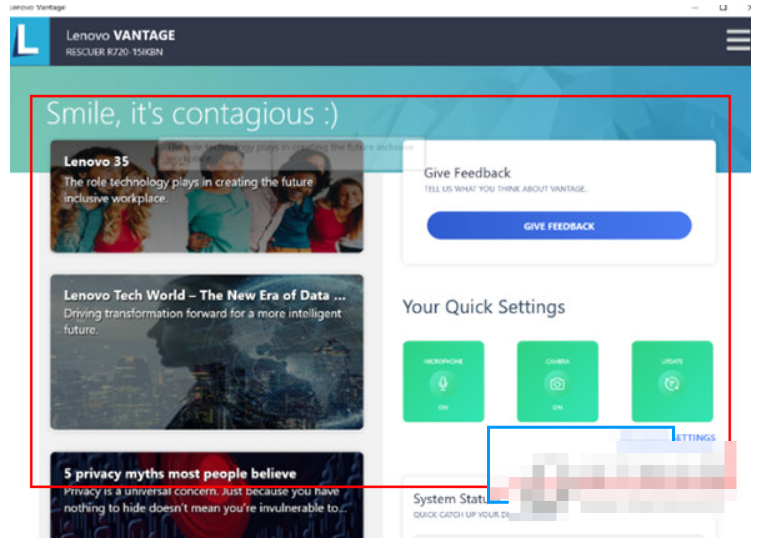This screenshot has width=763, height=551.
Task: Minimize the Lenovo Vantage window
Action: (693, 7)
